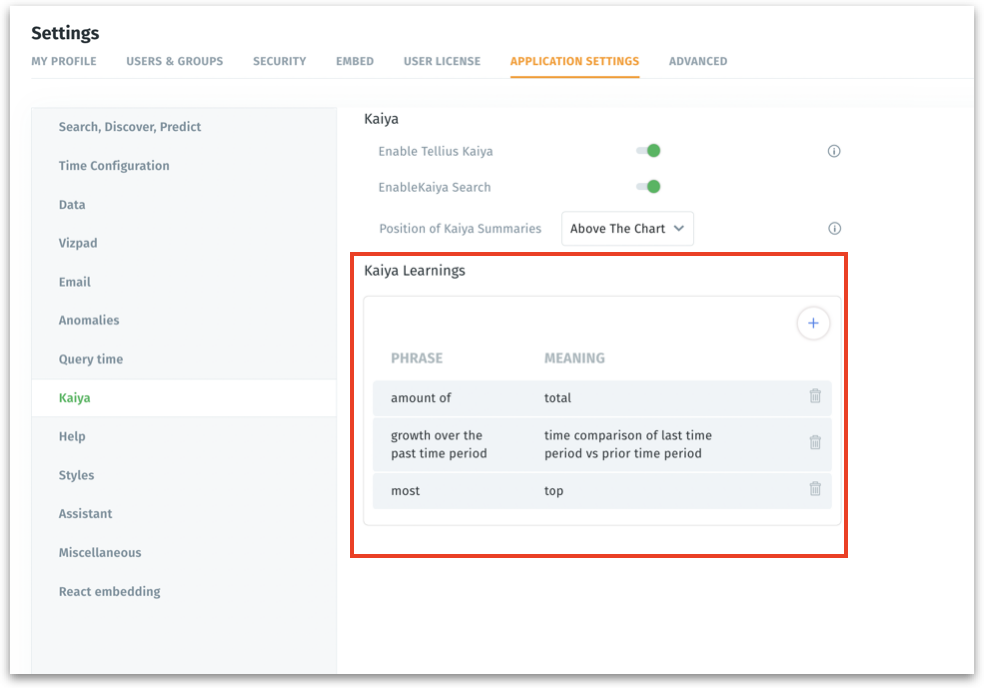Select Search, Discover, Predict in sidebar
The width and height of the screenshot is (984, 688).
(130, 127)
